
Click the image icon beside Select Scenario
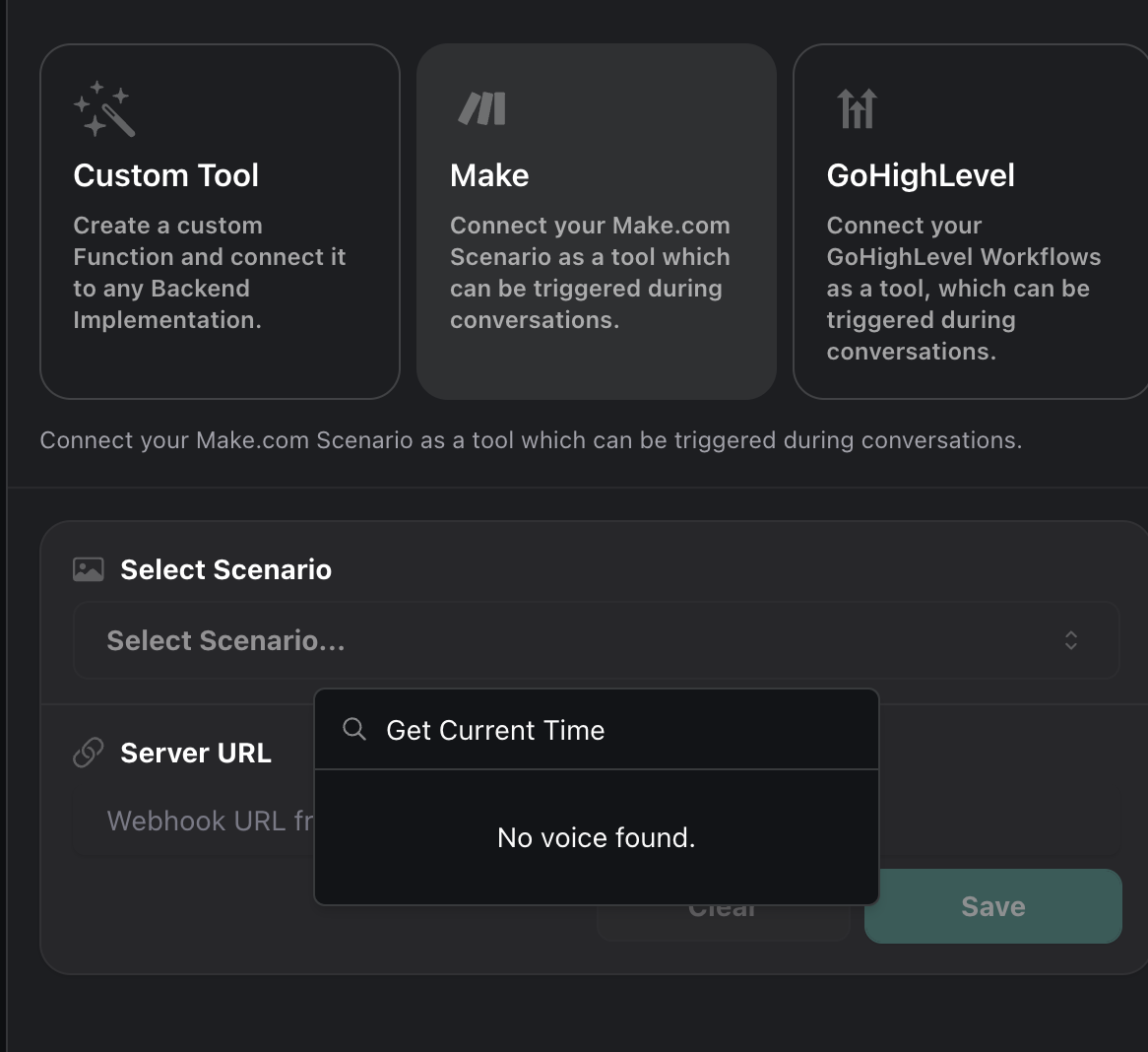pos(88,568)
